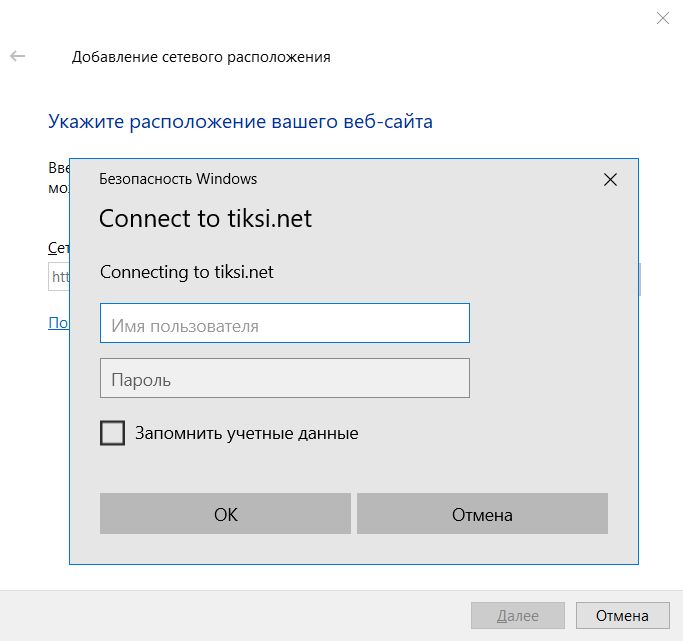Image resolution: width=683 pixels, height=641 pixels.
Task: Tick the Запомнить учетные данные checkbox
Action: (x=113, y=433)
